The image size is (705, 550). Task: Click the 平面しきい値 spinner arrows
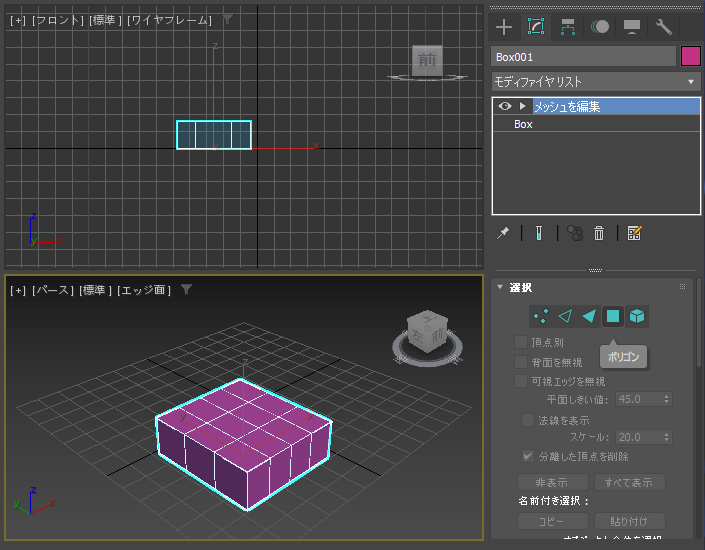[x=667, y=399]
